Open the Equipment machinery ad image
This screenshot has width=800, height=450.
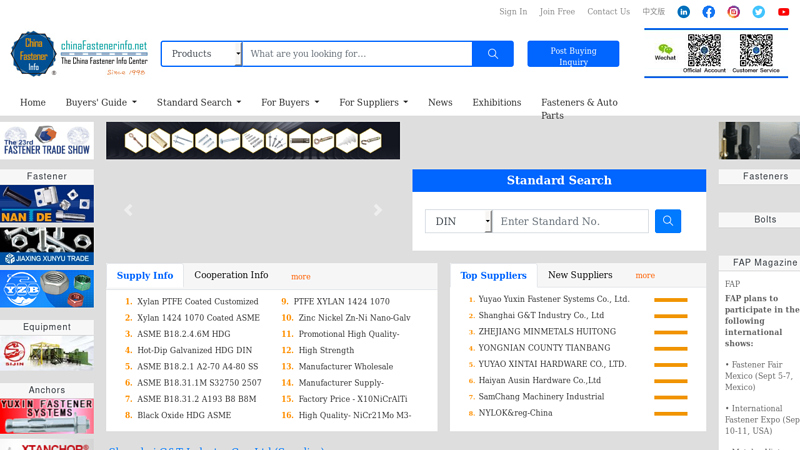(47, 352)
